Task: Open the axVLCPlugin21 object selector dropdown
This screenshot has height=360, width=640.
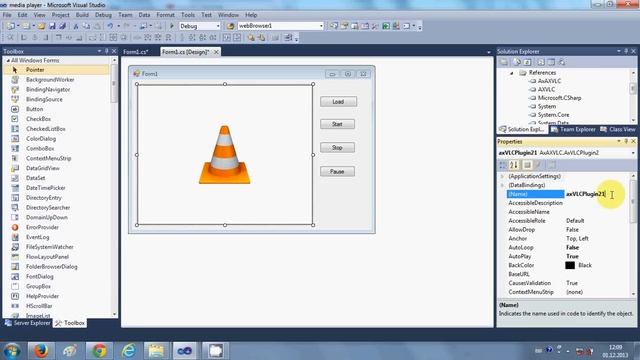Action: 633,153
